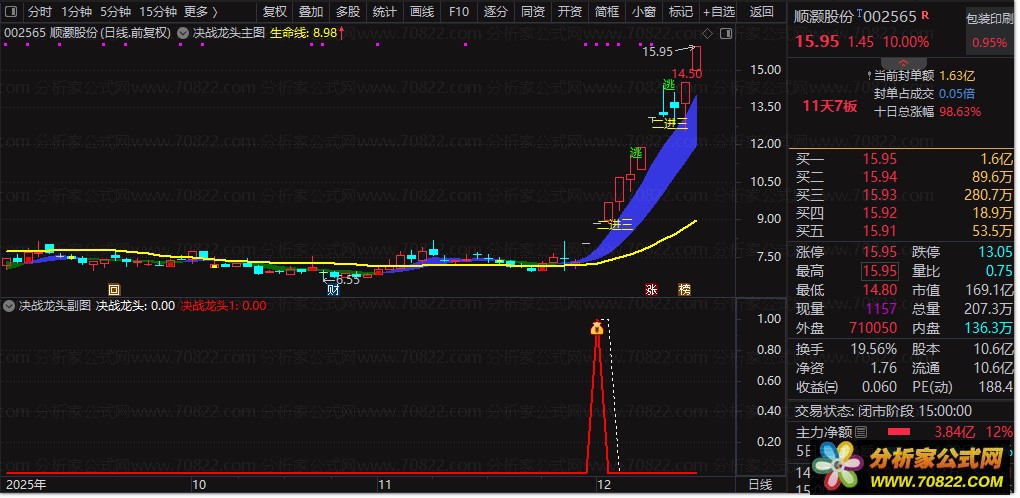Click the boxed 最高 15.95 value

click(x=880, y=271)
